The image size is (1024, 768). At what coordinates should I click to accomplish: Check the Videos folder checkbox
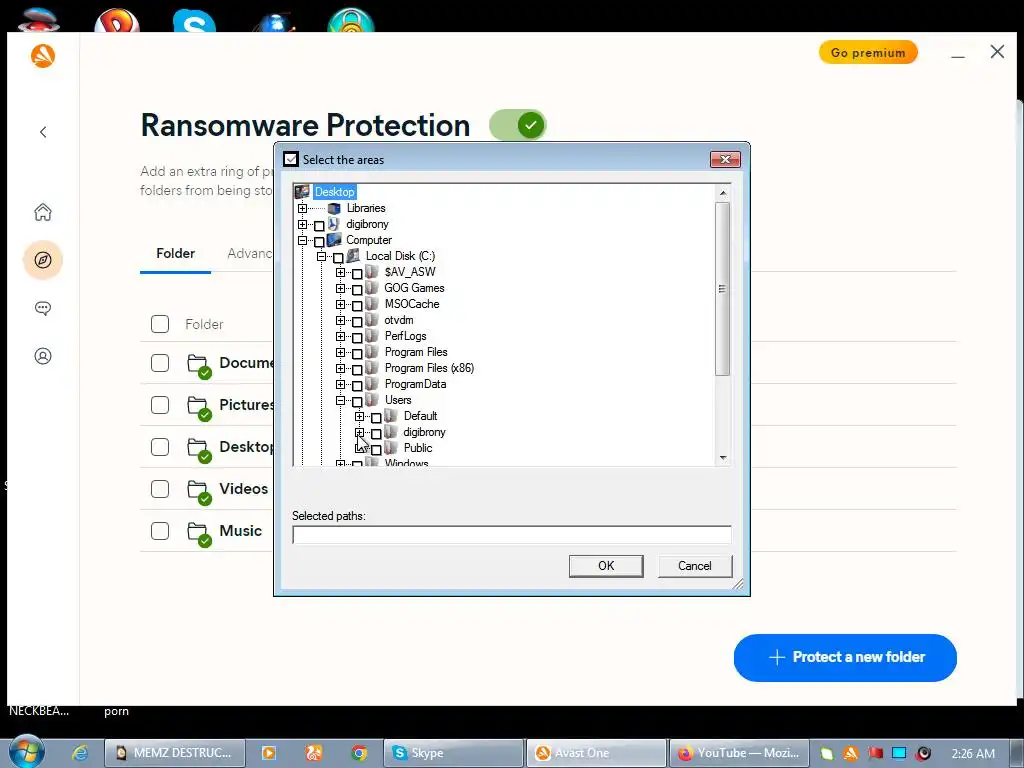click(x=160, y=489)
